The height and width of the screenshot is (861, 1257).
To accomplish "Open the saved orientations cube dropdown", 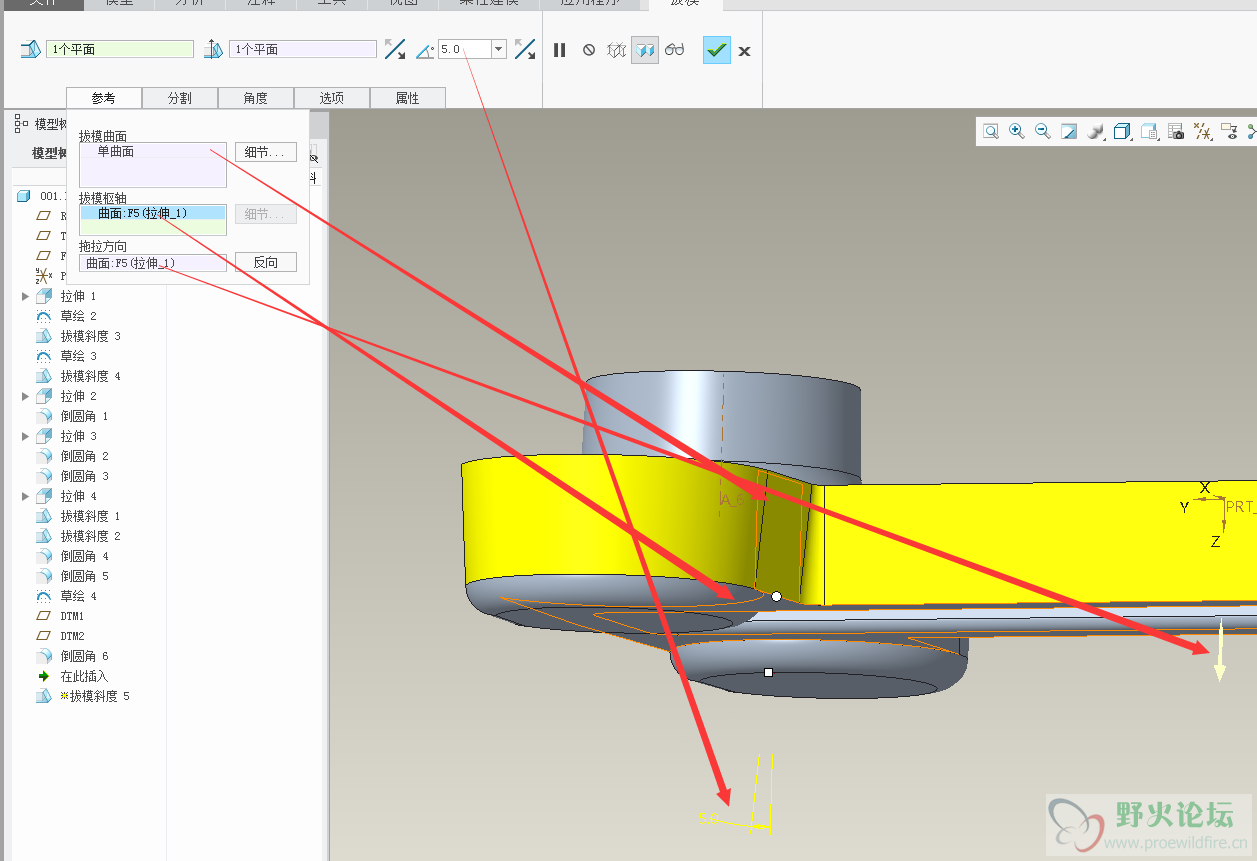I will coord(1123,131).
